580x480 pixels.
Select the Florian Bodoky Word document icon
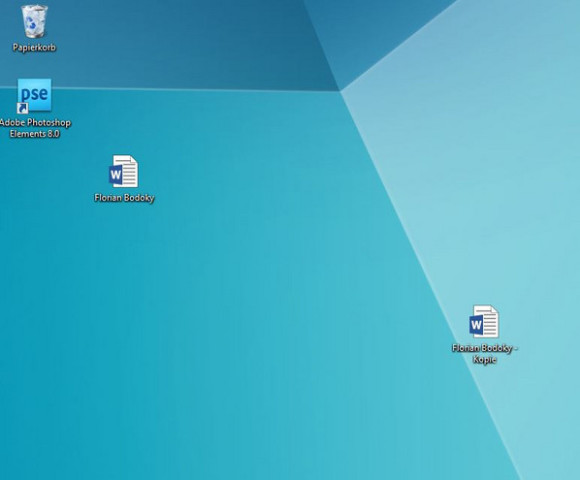(x=124, y=171)
